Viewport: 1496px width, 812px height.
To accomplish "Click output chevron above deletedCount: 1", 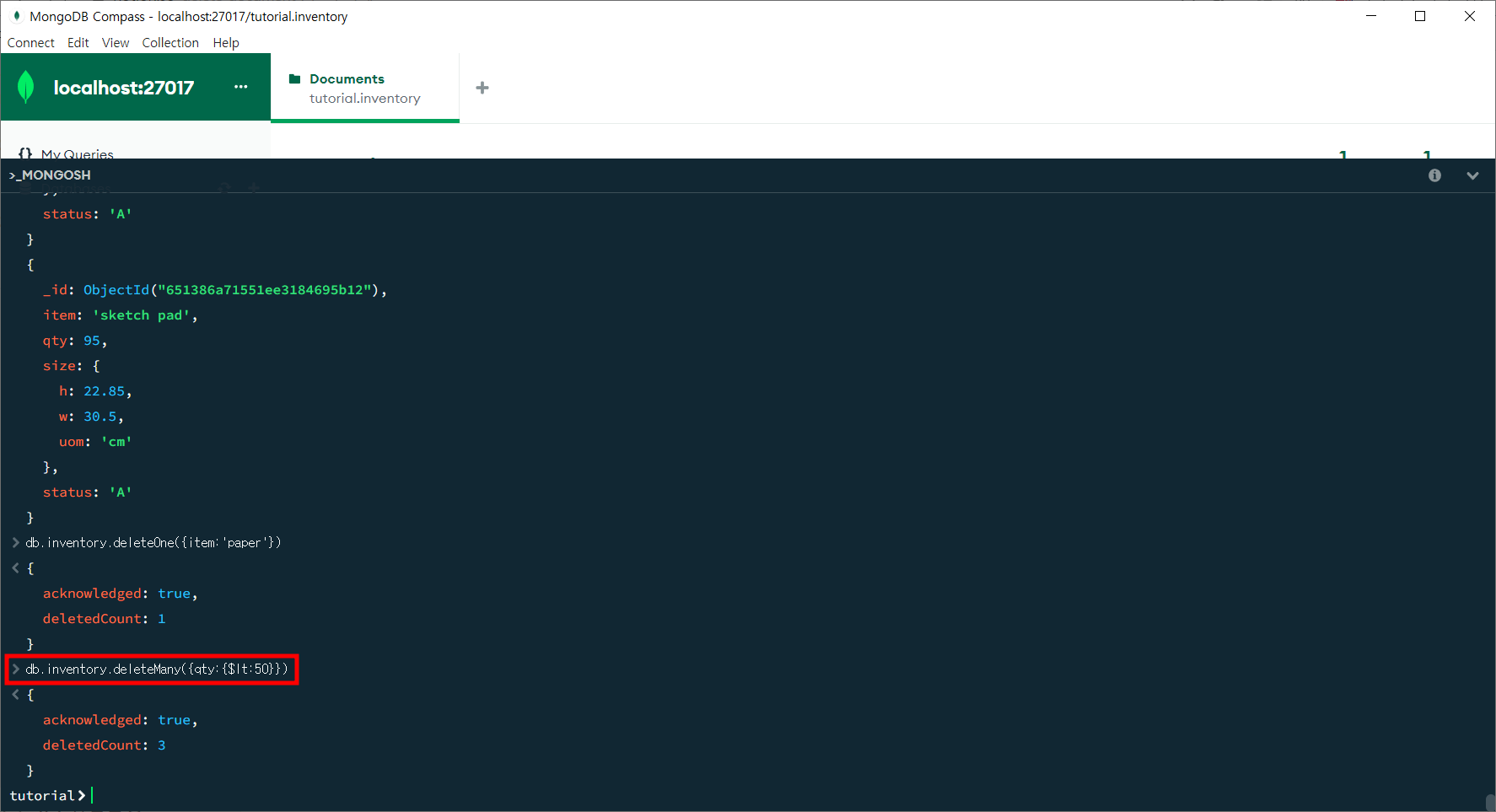I will pos(15,567).
